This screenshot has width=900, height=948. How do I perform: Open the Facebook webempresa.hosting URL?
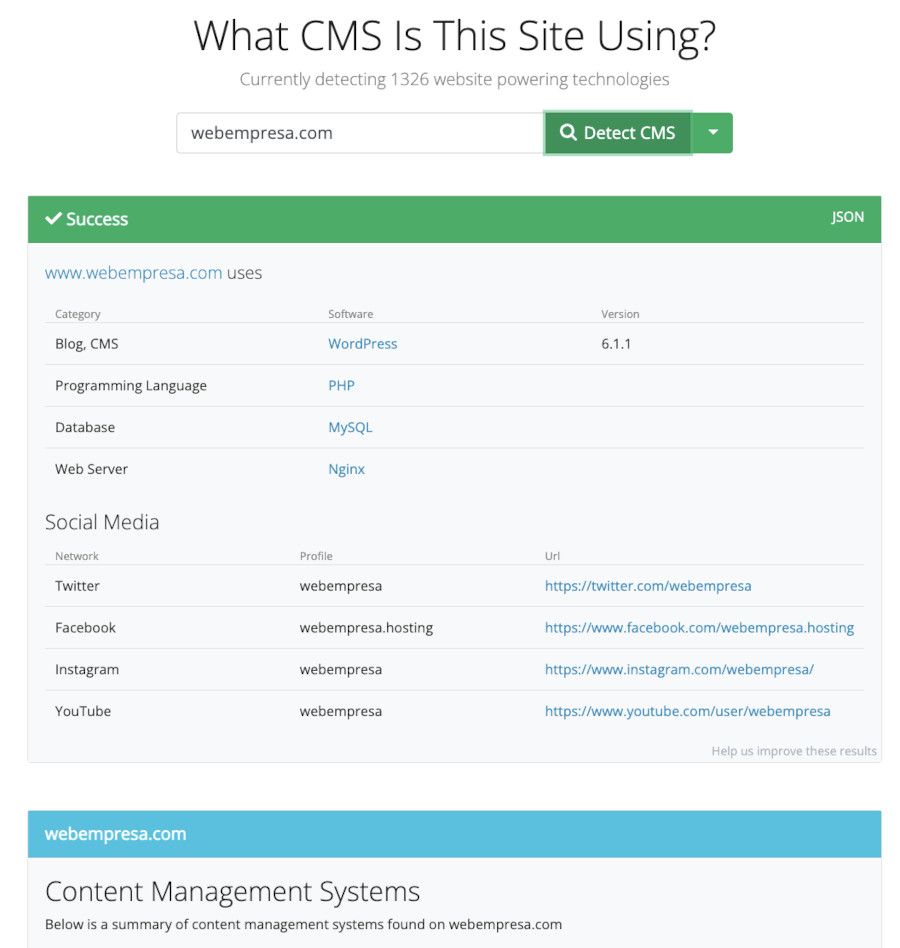click(699, 628)
